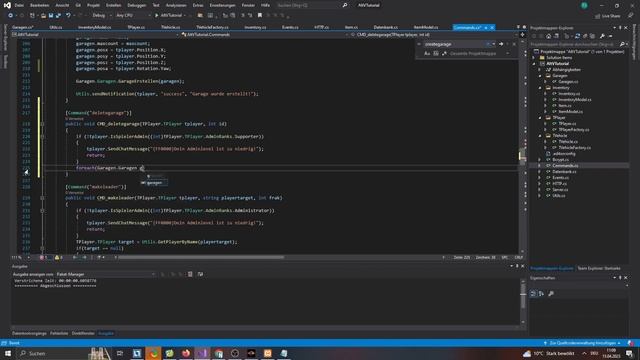
Task: Select the garagen autocomplete suggestion
Action: 154,183
